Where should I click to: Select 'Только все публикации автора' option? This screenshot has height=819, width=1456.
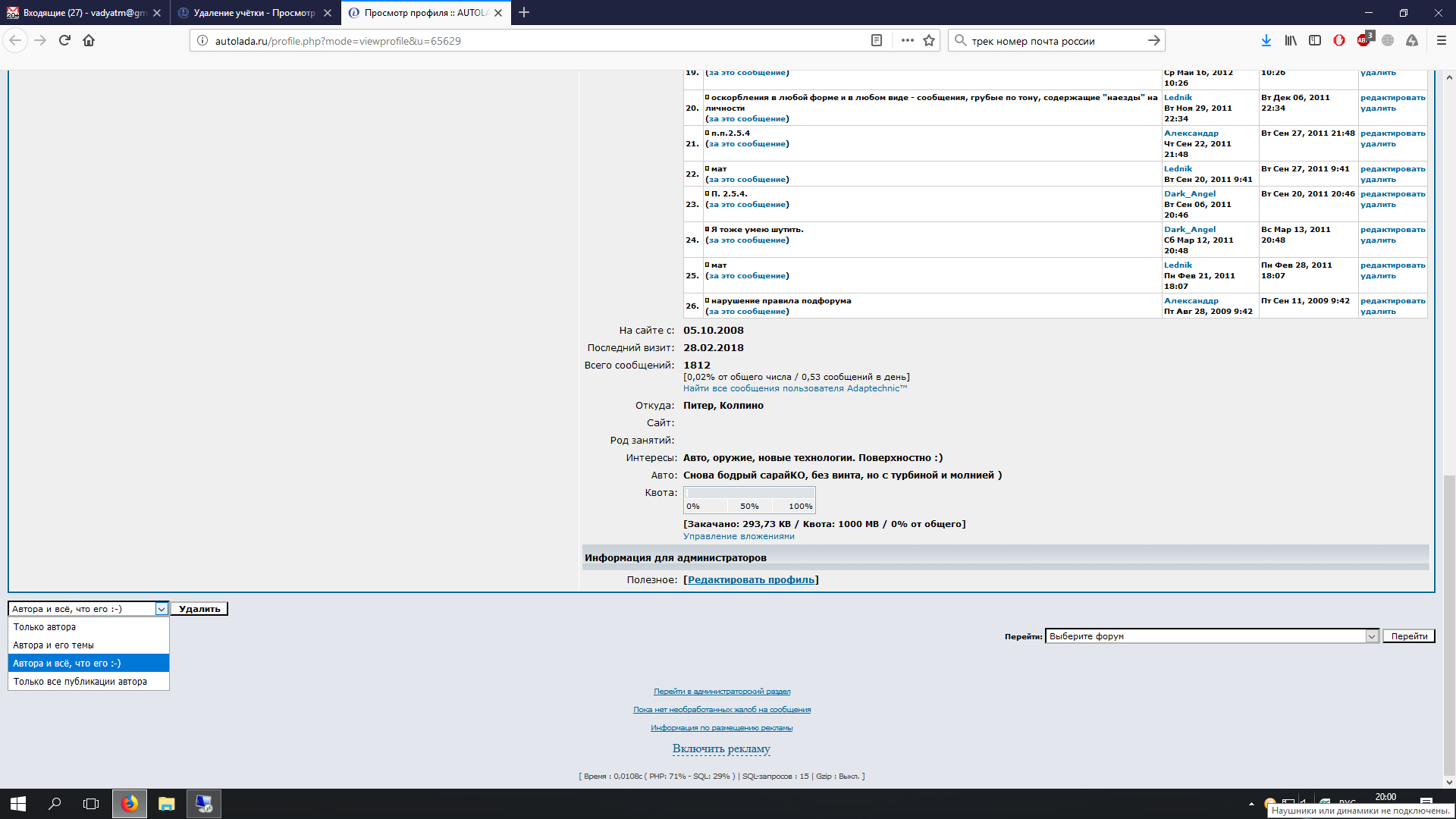tap(80, 682)
